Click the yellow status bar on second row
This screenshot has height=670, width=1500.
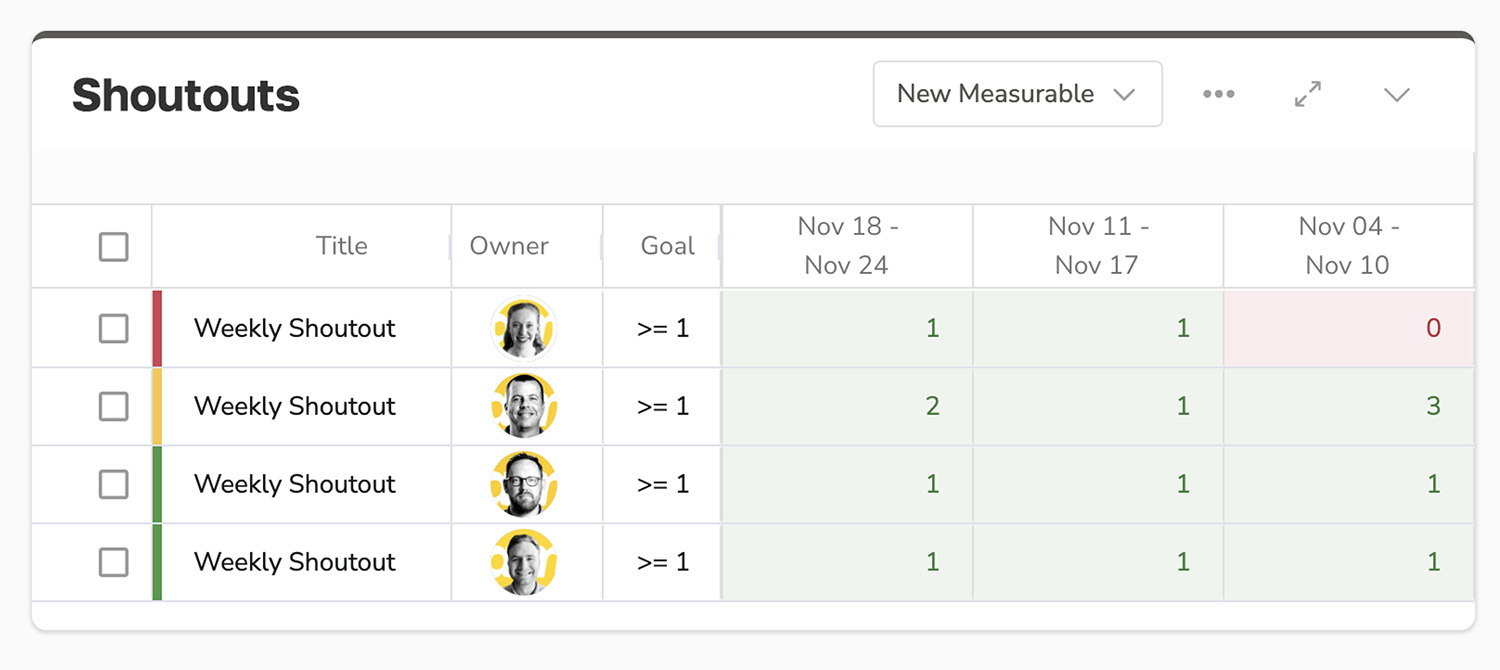click(157, 406)
